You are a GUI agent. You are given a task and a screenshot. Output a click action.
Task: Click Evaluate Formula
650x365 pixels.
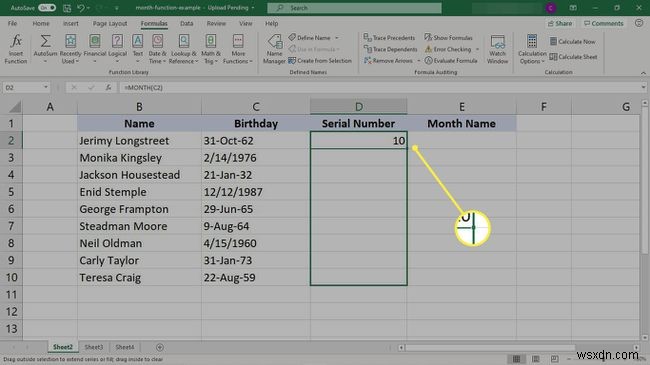451,61
